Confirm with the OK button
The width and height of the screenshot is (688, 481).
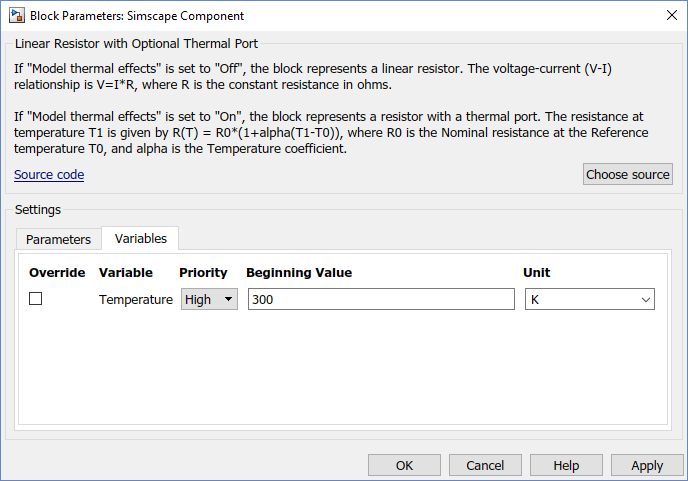404,465
